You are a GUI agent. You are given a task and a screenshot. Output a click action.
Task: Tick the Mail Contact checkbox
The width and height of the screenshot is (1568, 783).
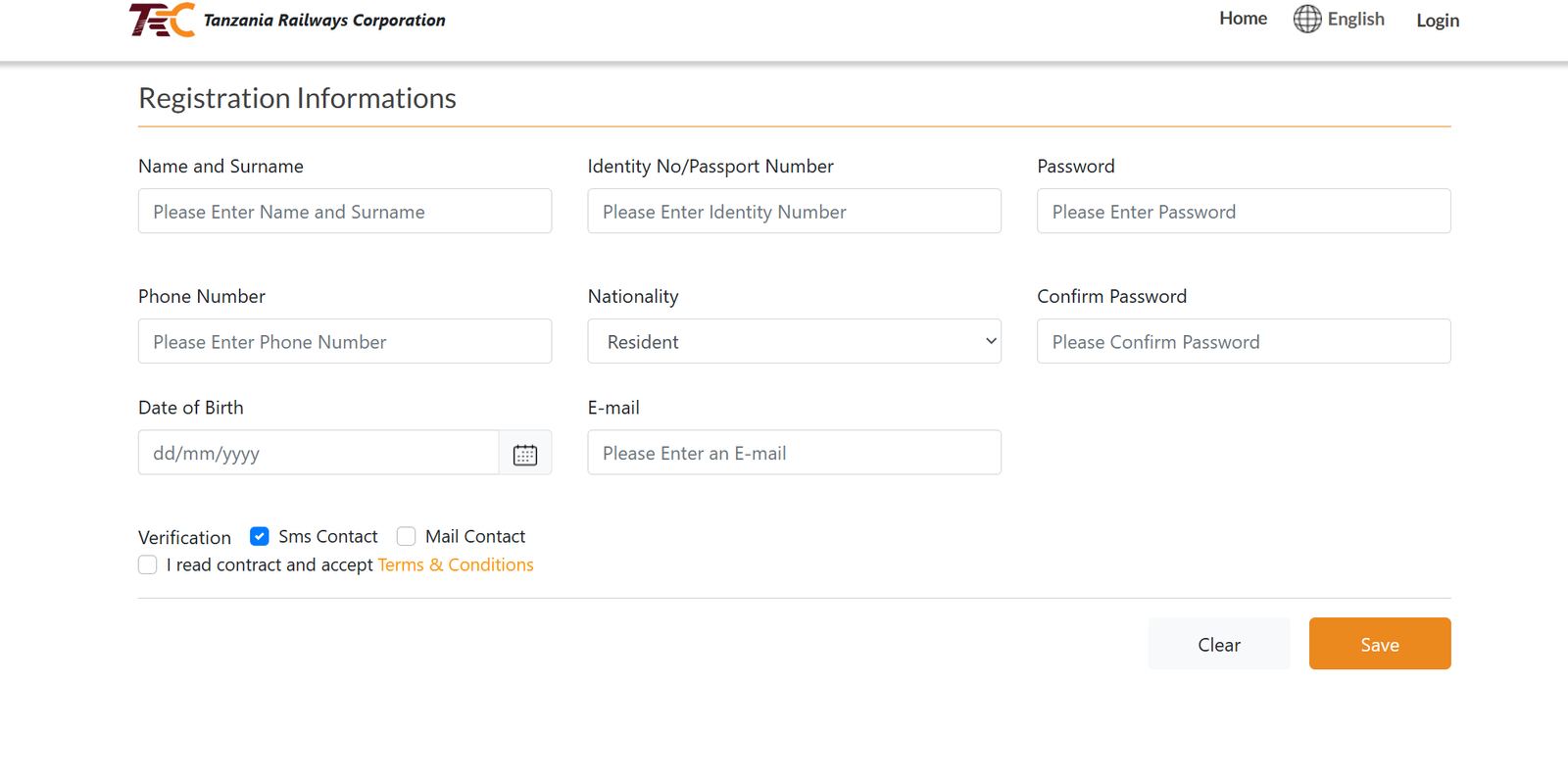[407, 536]
